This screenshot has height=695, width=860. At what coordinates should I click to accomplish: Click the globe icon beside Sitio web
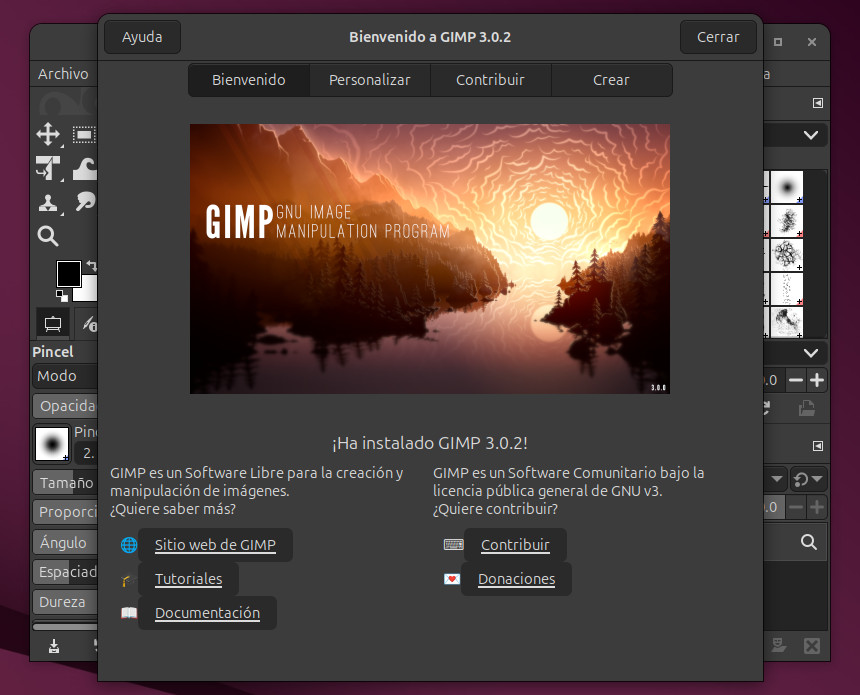click(x=129, y=545)
